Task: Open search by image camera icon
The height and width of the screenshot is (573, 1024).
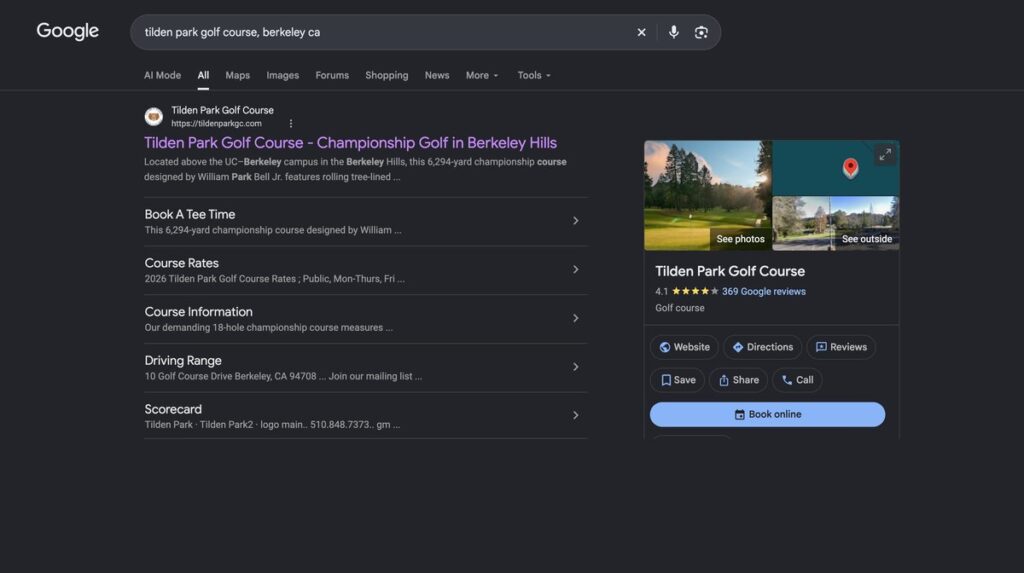Action: click(x=701, y=32)
